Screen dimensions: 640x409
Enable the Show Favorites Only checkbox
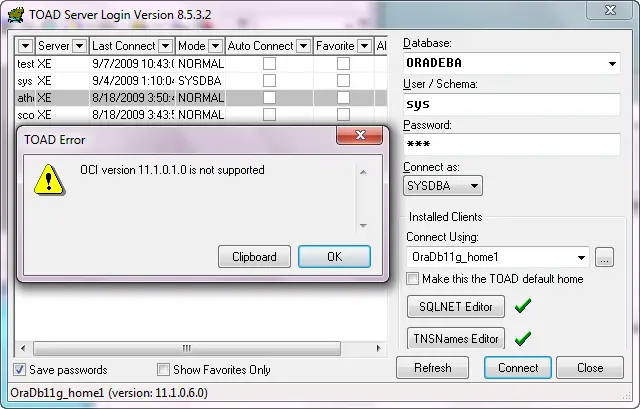[163, 370]
